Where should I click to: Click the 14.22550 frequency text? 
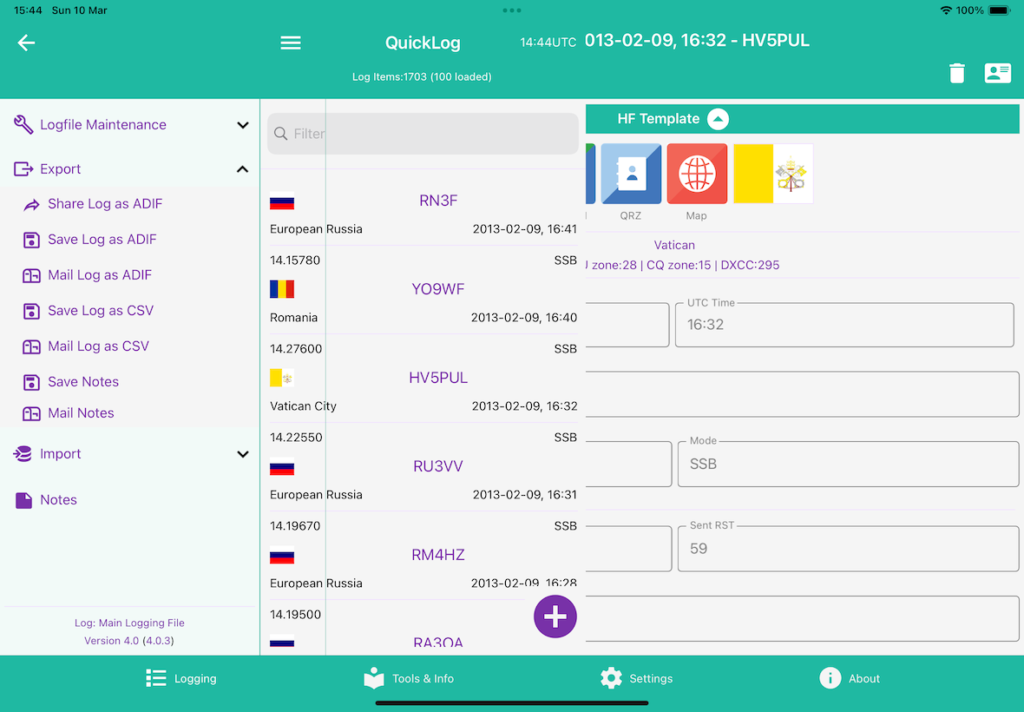(296, 437)
